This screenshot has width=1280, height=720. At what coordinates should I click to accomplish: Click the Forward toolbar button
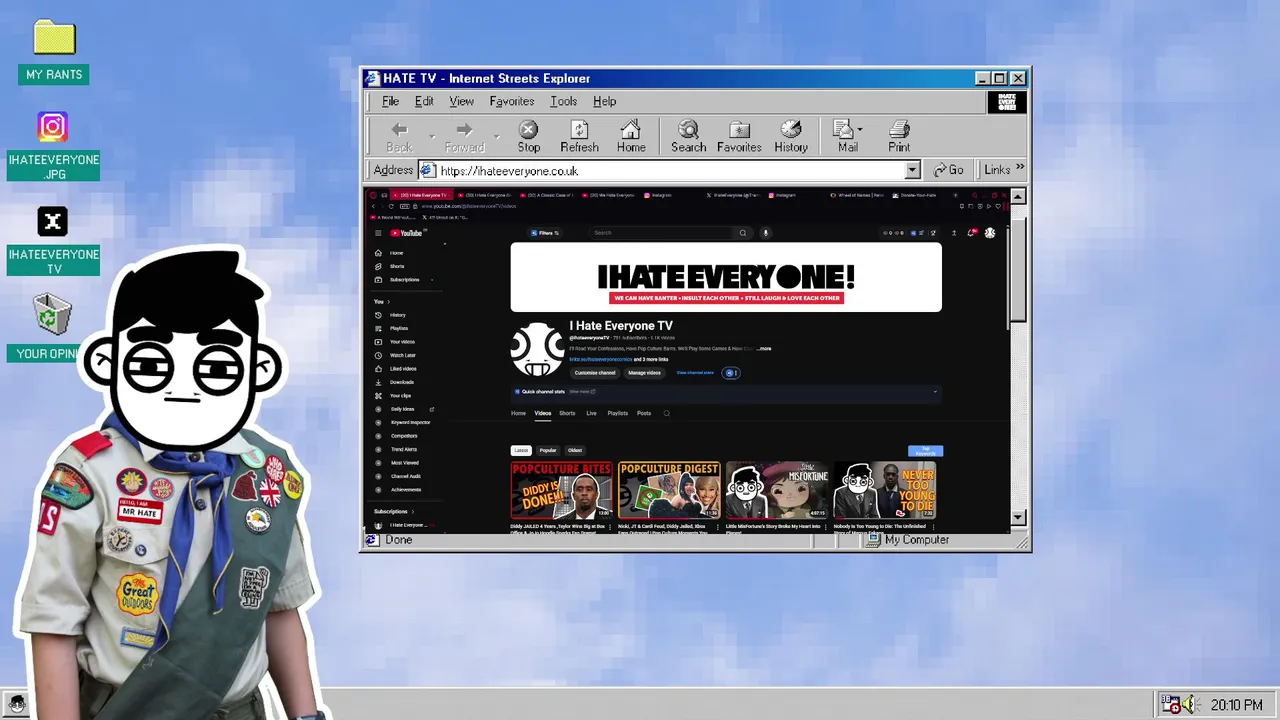[464, 137]
